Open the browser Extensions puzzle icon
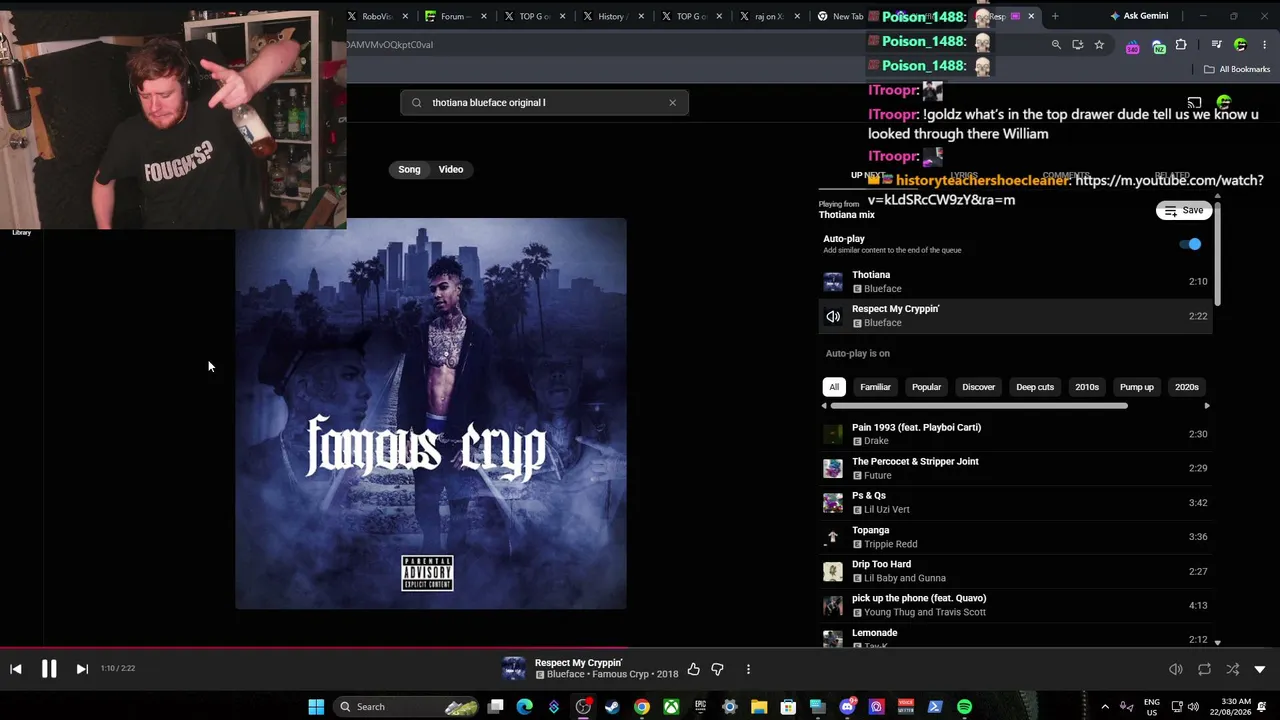This screenshot has width=1280, height=720. (1181, 45)
